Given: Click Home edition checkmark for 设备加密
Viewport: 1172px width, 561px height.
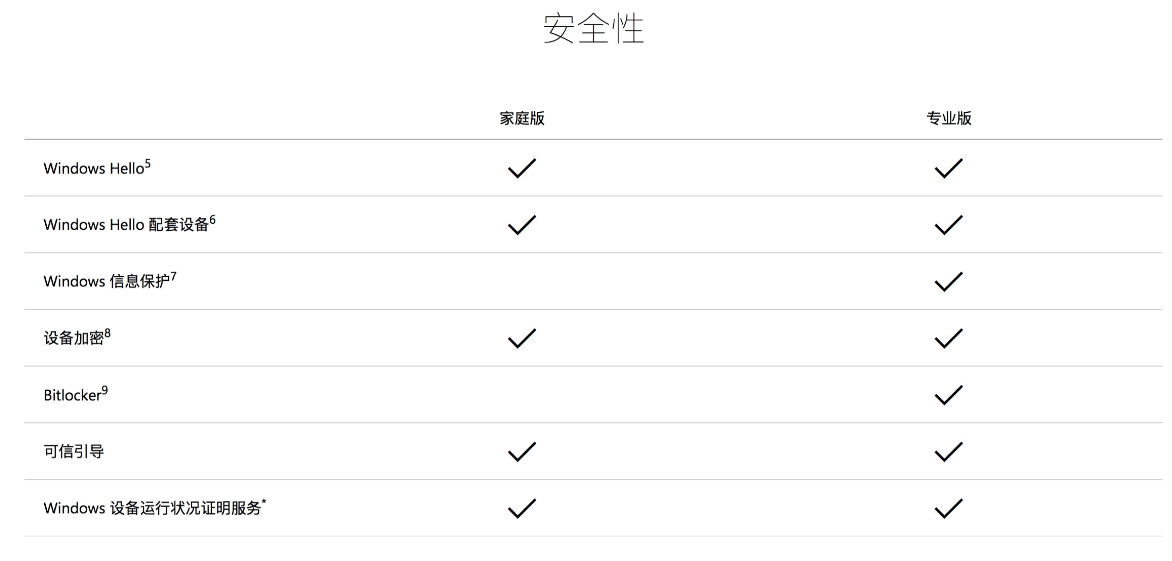Looking at the screenshot, I should pos(522,338).
